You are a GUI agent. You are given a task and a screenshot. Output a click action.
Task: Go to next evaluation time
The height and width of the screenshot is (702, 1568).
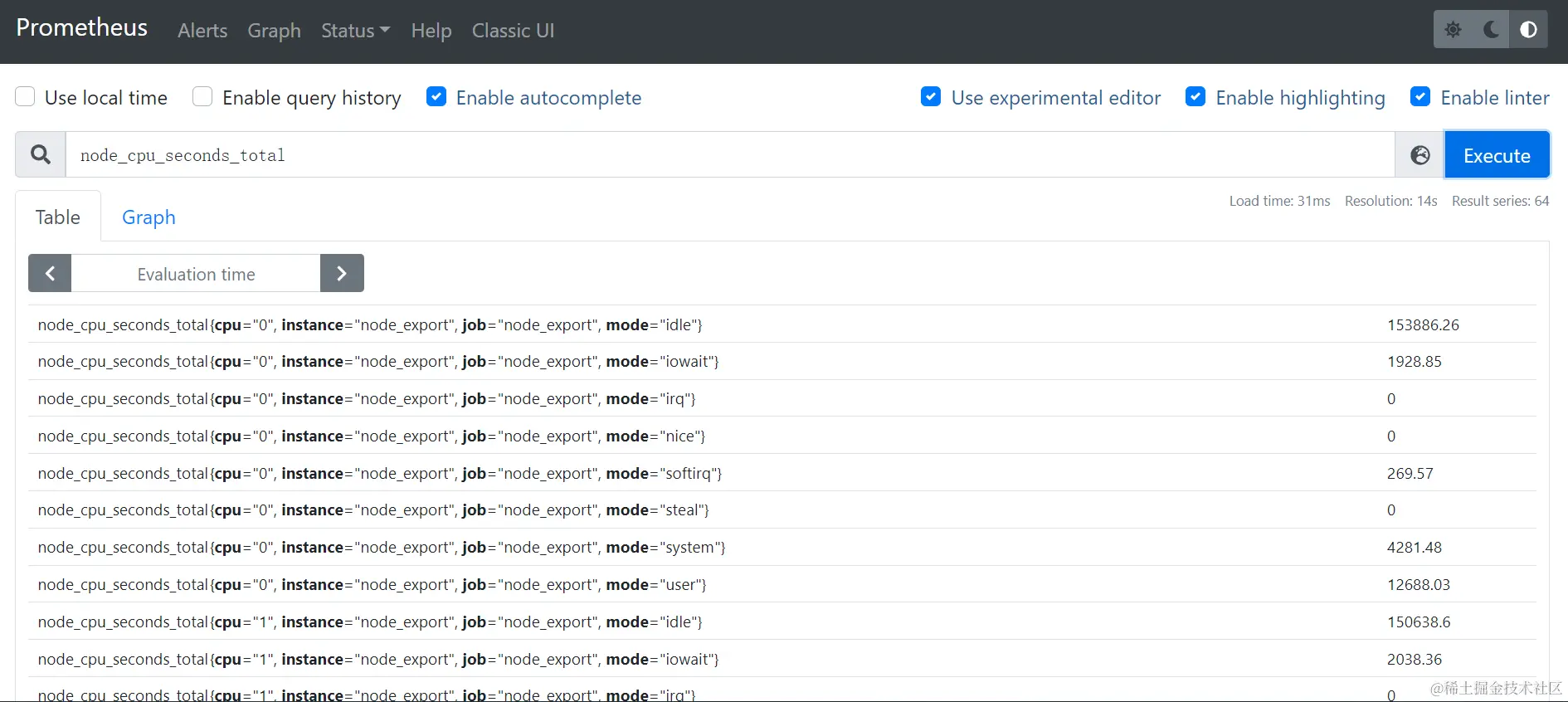click(x=342, y=273)
